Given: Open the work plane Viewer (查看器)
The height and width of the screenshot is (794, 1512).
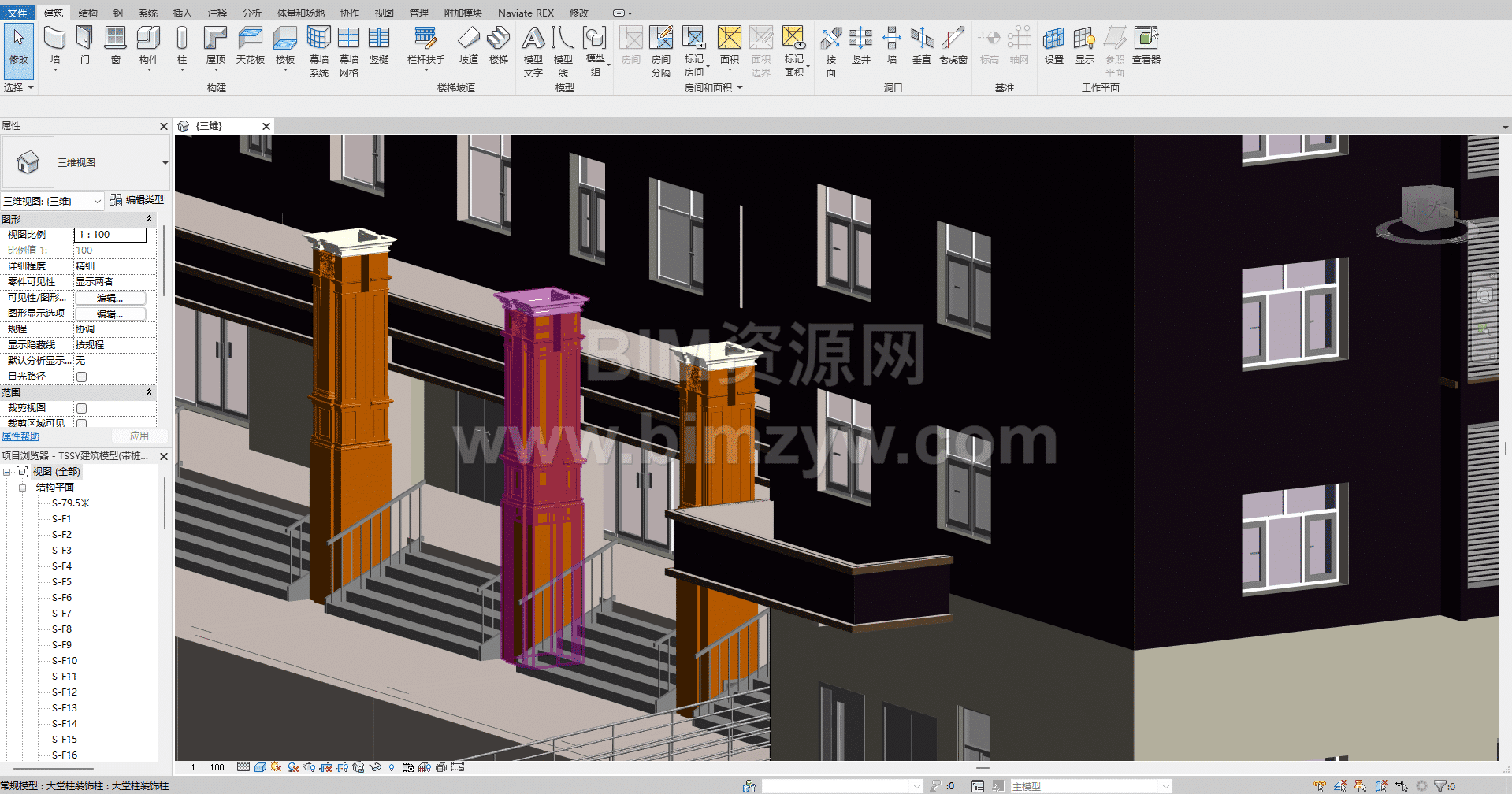Looking at the screenshot, I should point(1146,46).
